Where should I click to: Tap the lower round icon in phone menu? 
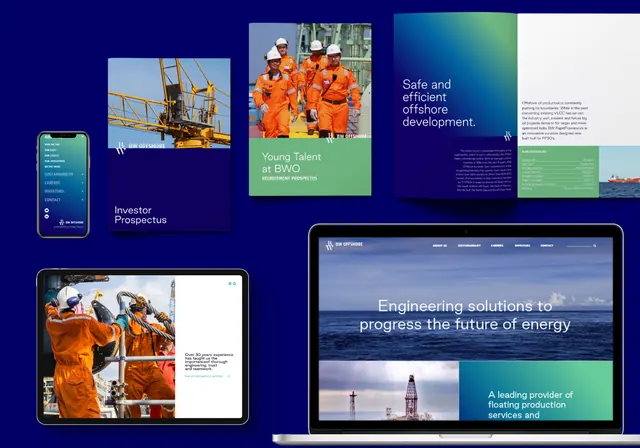coord(47,217)
